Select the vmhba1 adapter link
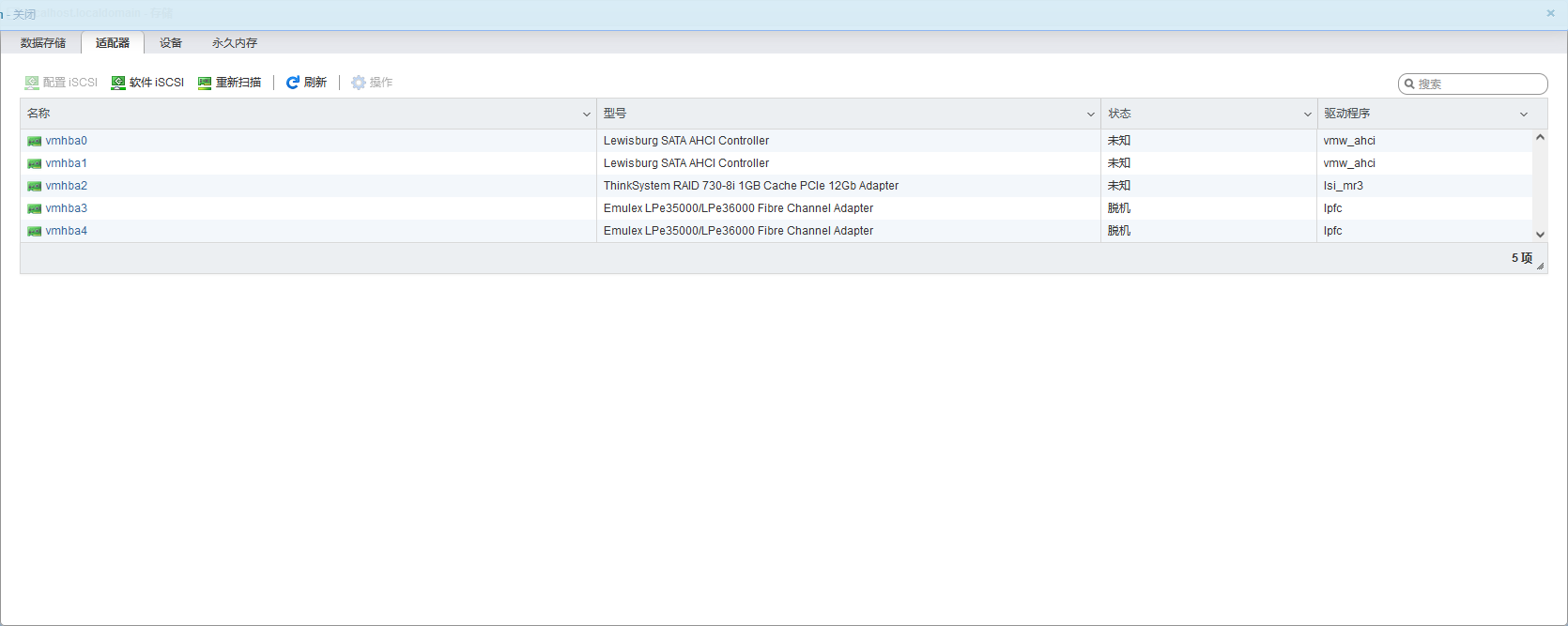Image resolution: width=1568 pixels, height=626 pixels. click(x=66, y=163)
